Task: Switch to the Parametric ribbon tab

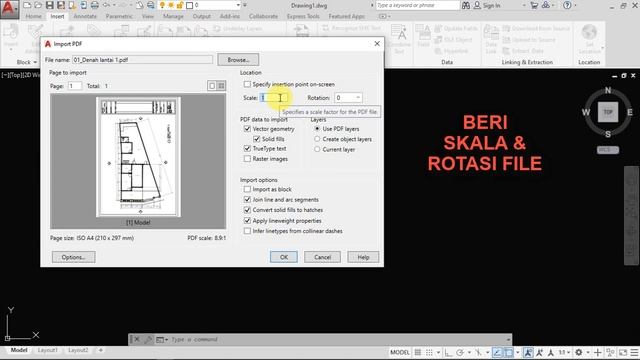Action: (119, 16)
